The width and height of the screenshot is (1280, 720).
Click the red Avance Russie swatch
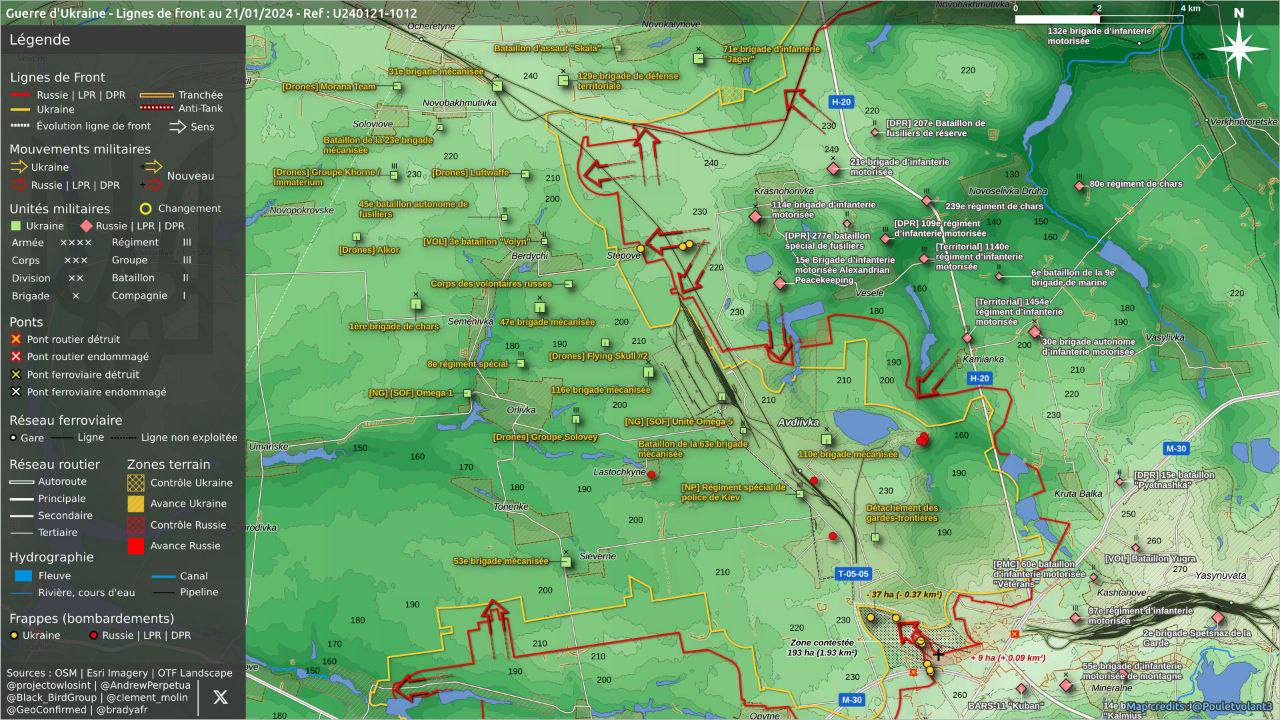tap(136, 546)
